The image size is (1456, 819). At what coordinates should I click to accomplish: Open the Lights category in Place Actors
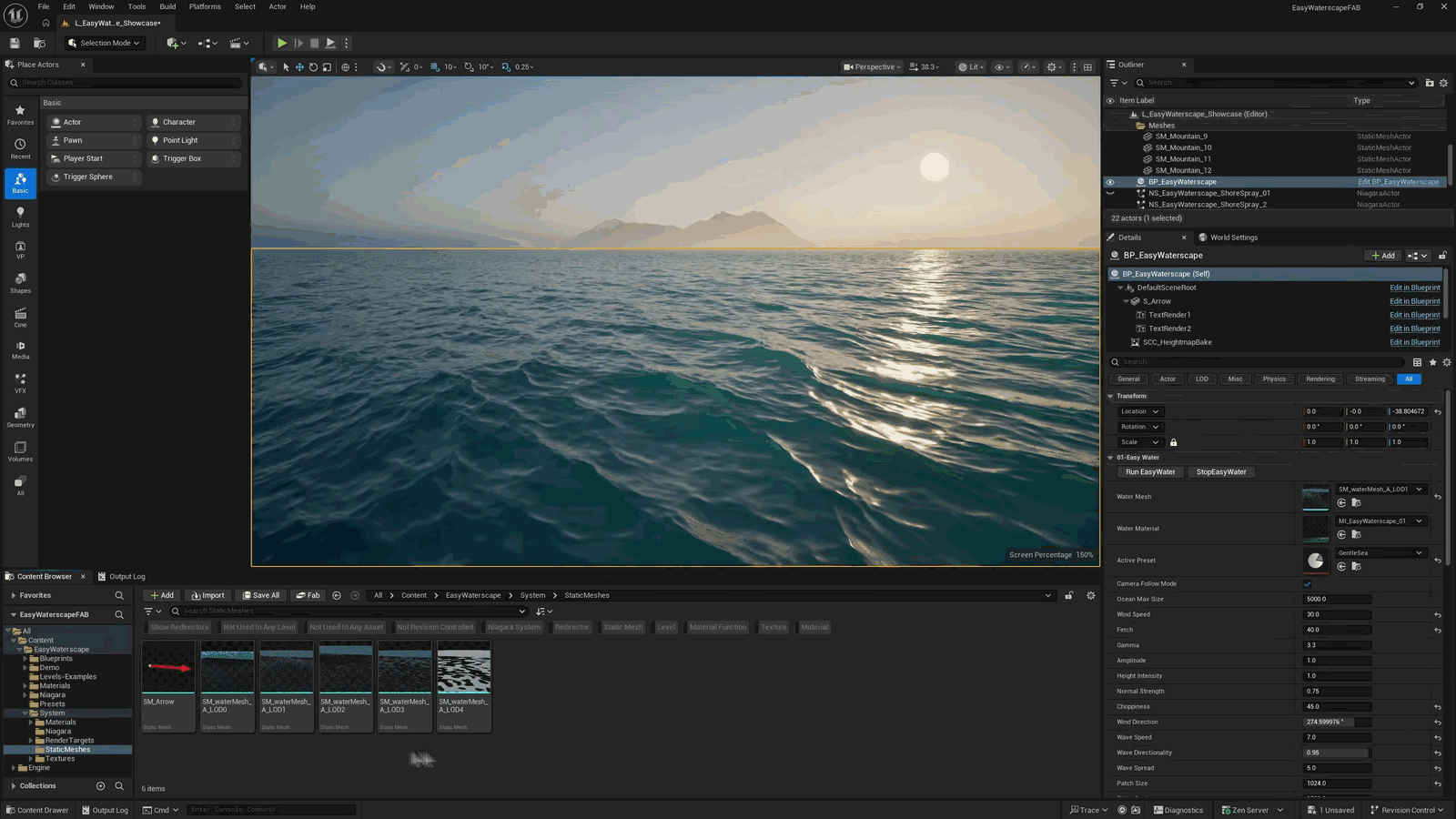pos(20,217)
